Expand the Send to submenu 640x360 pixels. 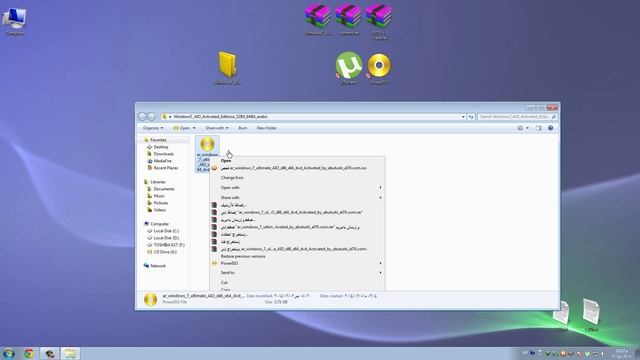click(x=297, y=273)
